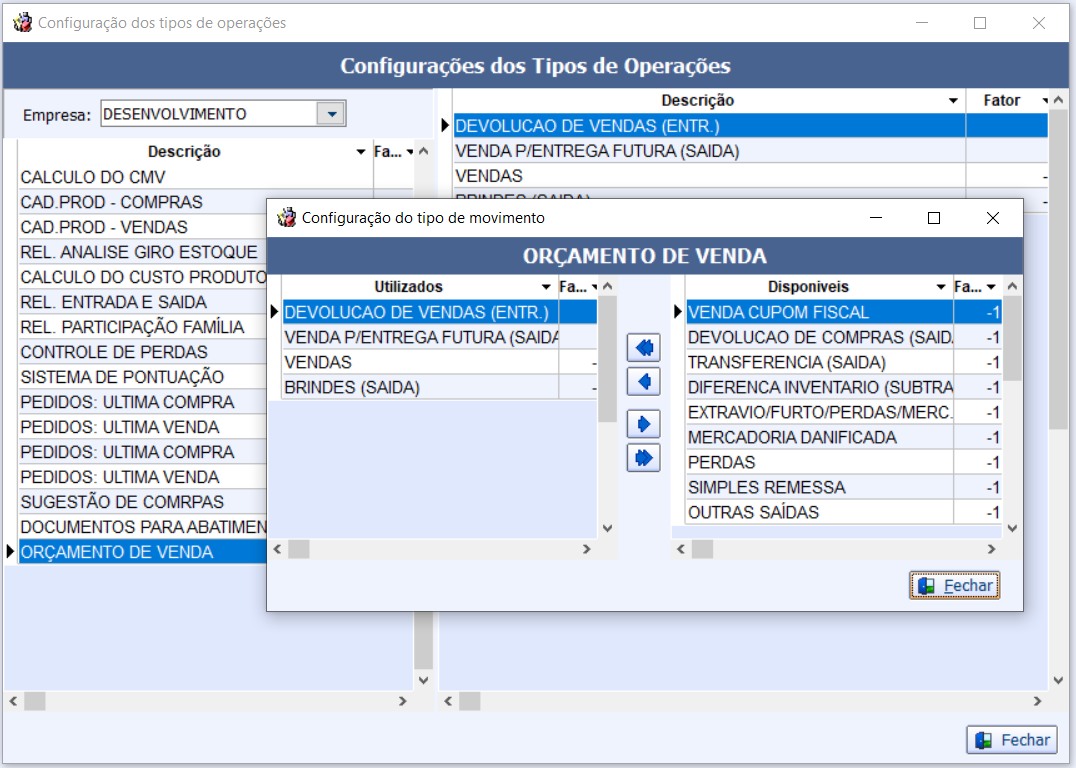Screen dimensions: 1076x768
Task: Click the single-right arrow move button
Action: (643, 424)
